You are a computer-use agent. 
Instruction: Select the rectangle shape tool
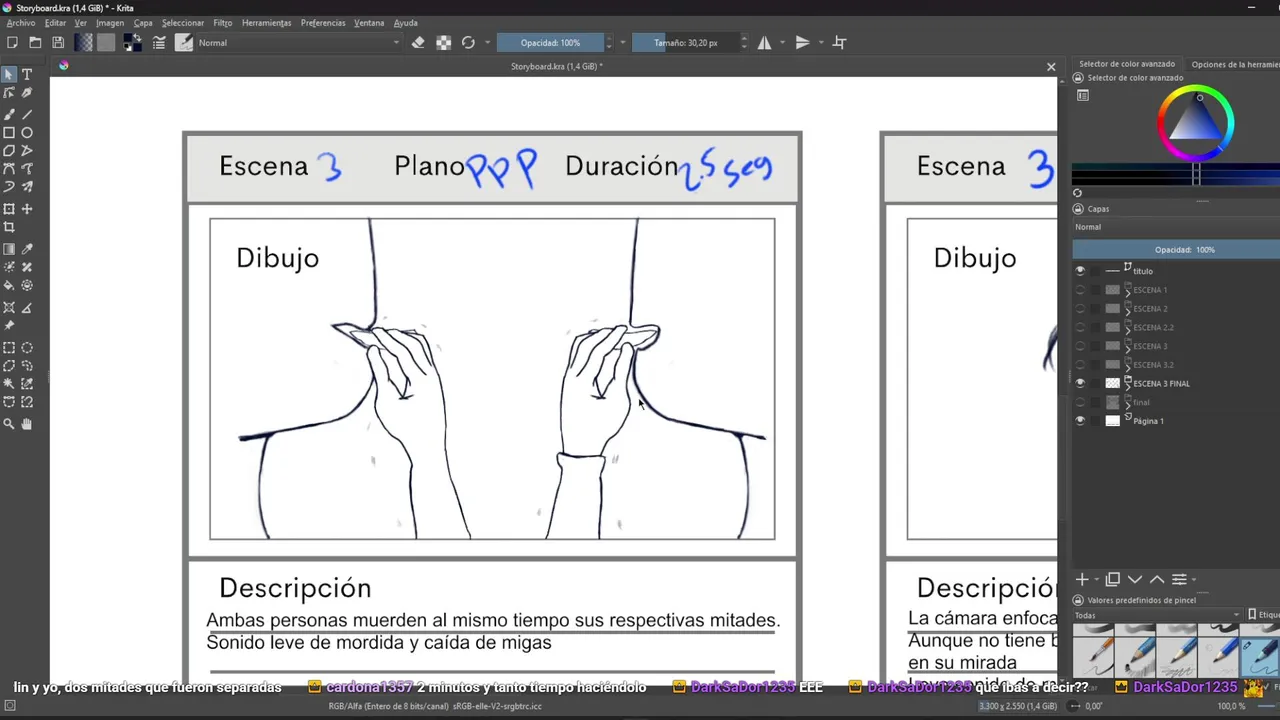point(9,133)
